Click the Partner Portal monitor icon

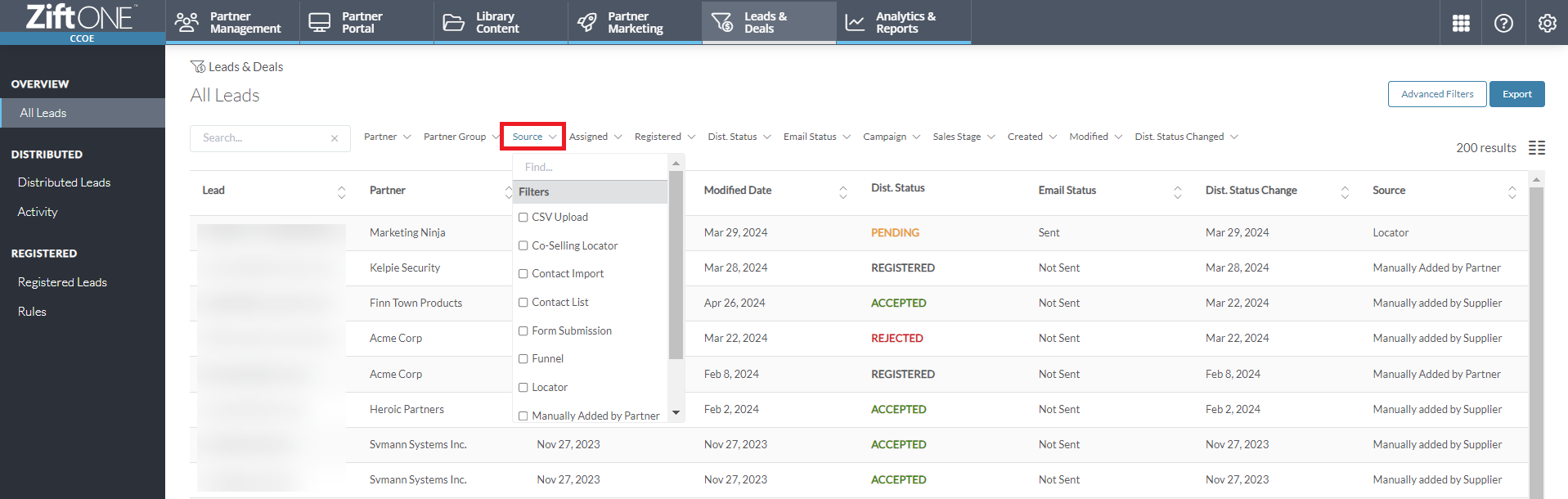(319, 22)
